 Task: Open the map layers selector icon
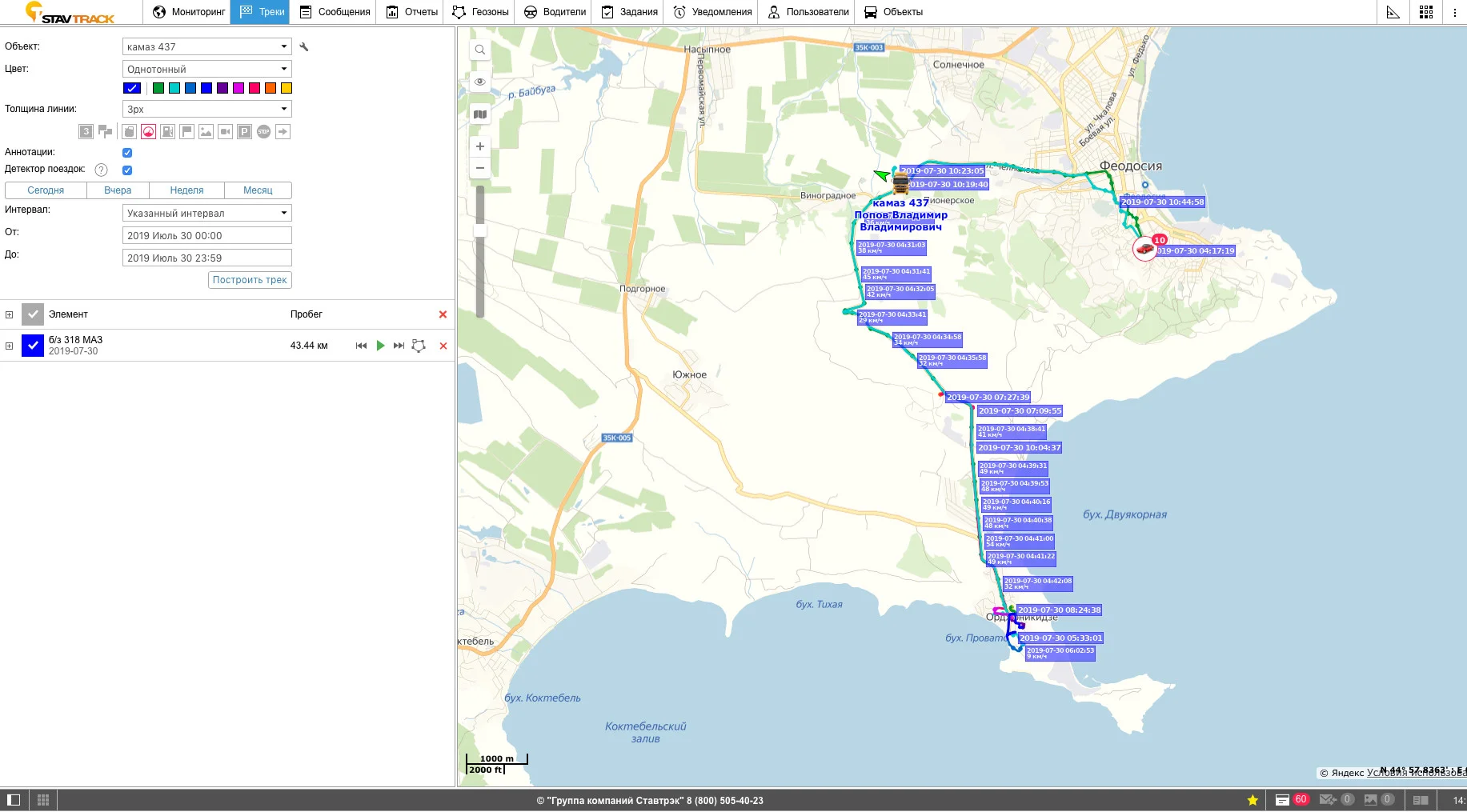point(480,114)
